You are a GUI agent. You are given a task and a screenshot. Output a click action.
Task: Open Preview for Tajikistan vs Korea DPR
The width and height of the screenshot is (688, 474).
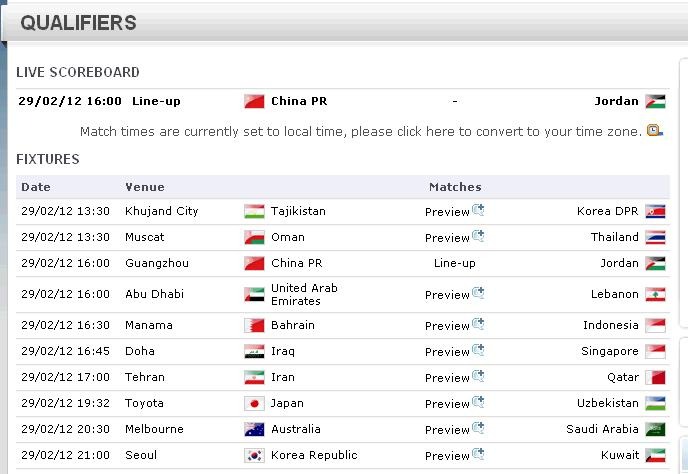(x=454, y=211)
